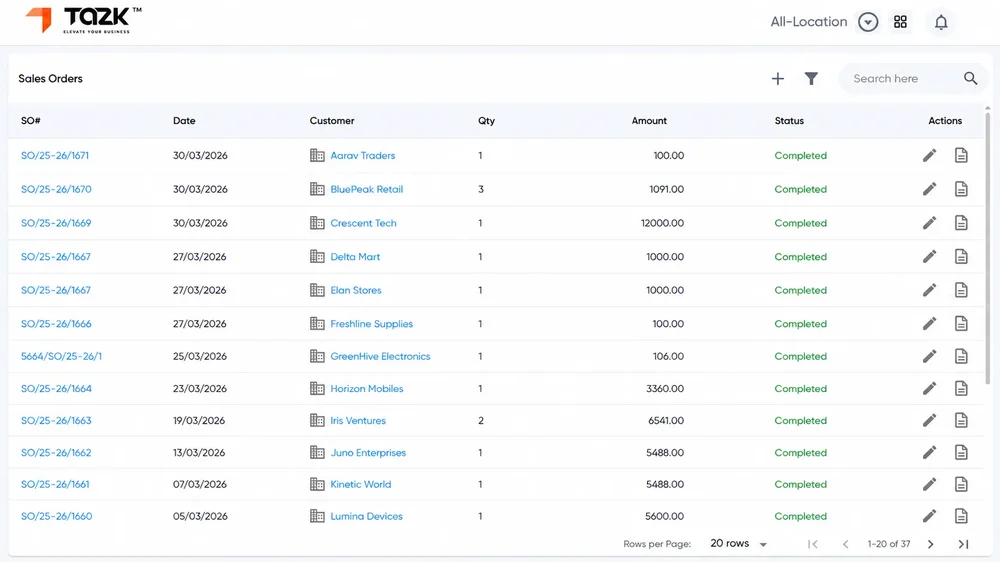This screenshot has height=562, width=1000.
Task: Sort by the SO# column header
Action: pyautogui.click(x=31, y=121)
